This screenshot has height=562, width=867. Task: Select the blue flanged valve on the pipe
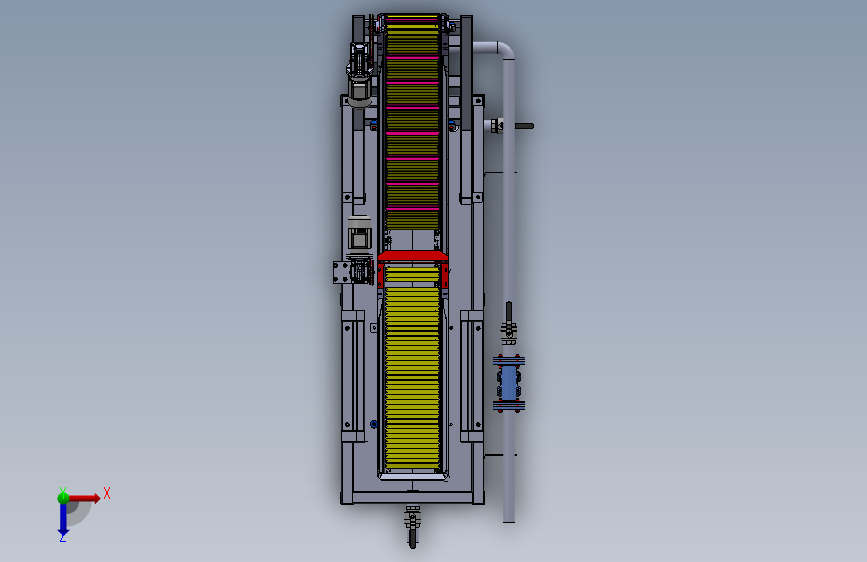click(x=509, y=383)
